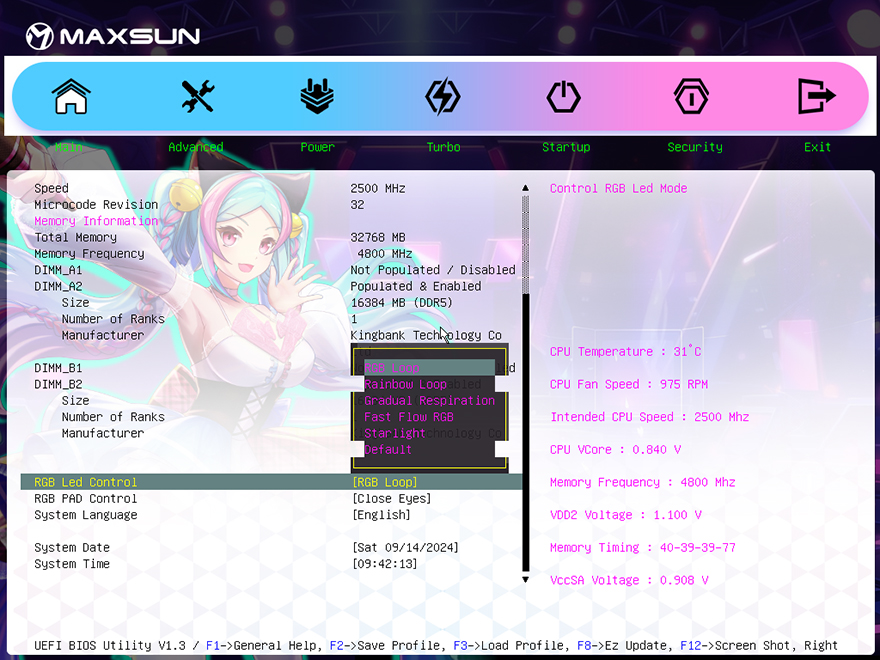Image resolution: width=880 pixels, height=660 pixels.
Task: Click the Memory Information heading
Action: (96, 221)
